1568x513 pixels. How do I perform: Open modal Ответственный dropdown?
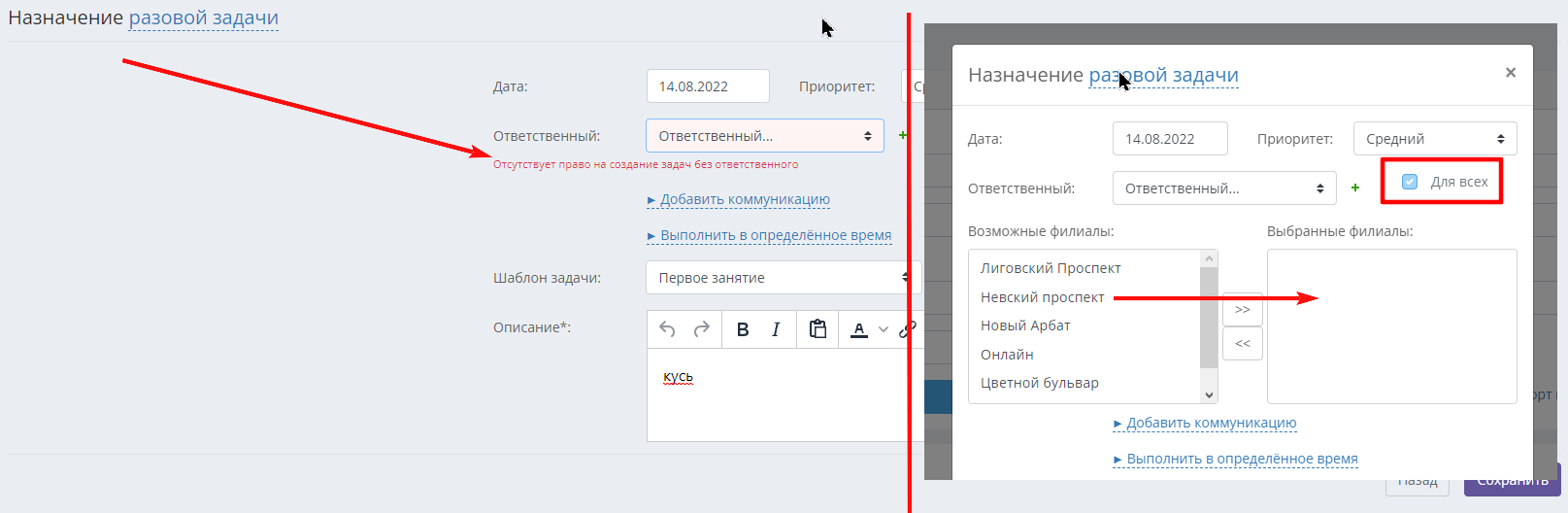click(1224, 188)
